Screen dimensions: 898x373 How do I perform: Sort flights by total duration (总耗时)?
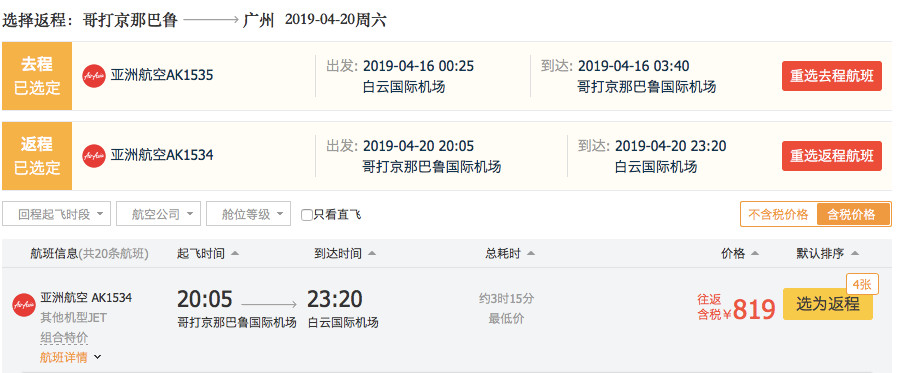tap(510, 253)
